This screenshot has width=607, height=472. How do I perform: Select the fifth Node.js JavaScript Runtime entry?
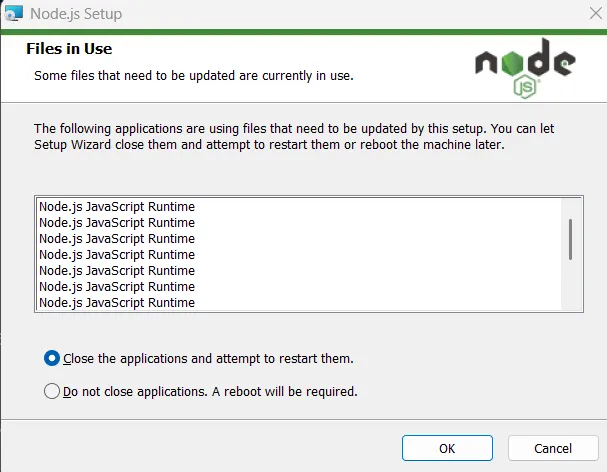tap(117, 270)
